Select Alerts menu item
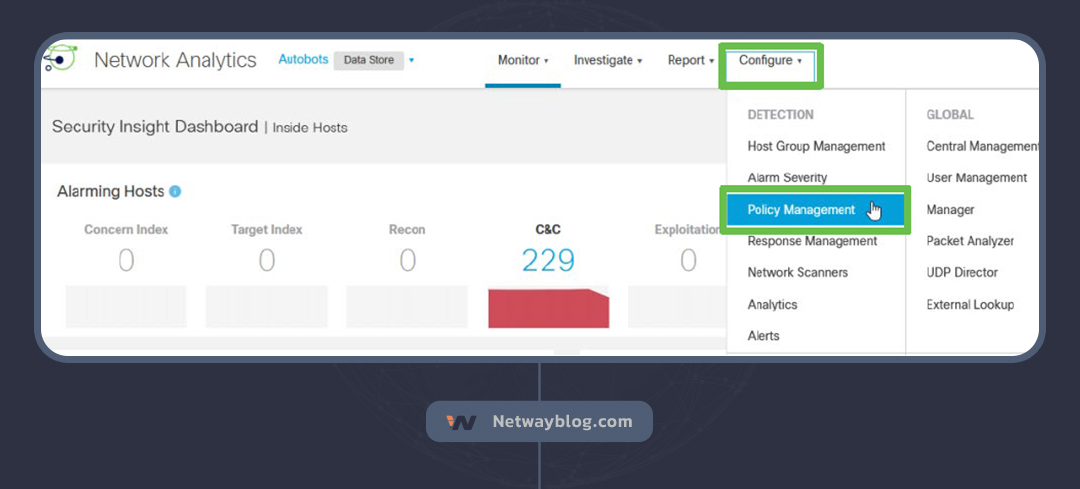This screenshot has height=489, width=1080. 763,336
